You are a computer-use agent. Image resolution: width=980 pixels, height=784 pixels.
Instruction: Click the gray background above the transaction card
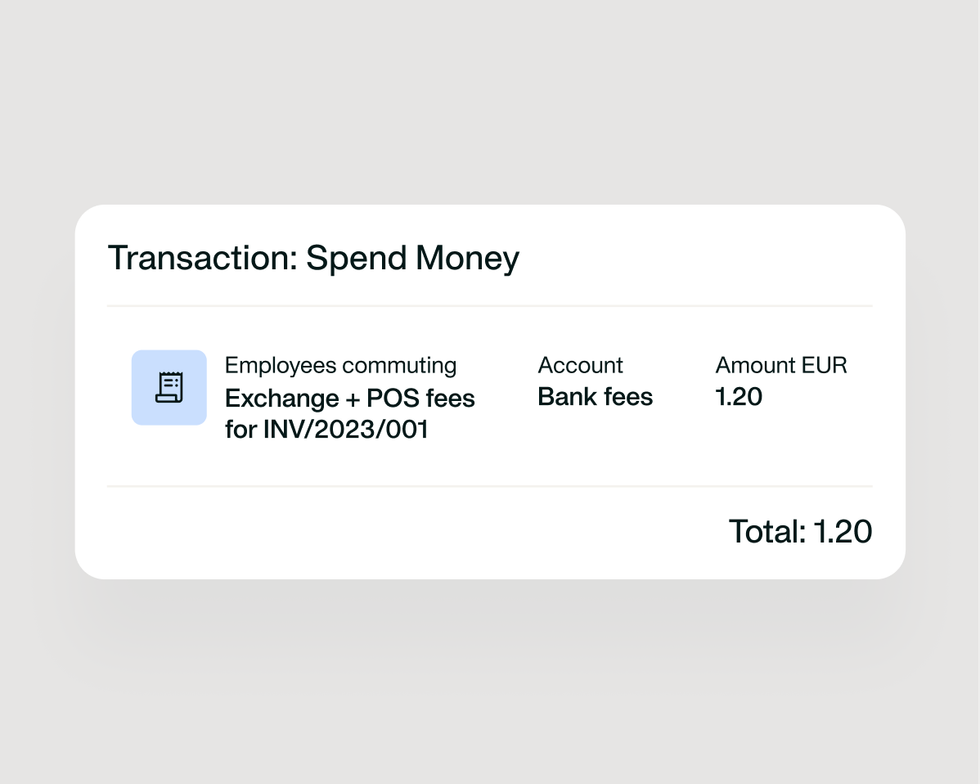tap(490, 100)
